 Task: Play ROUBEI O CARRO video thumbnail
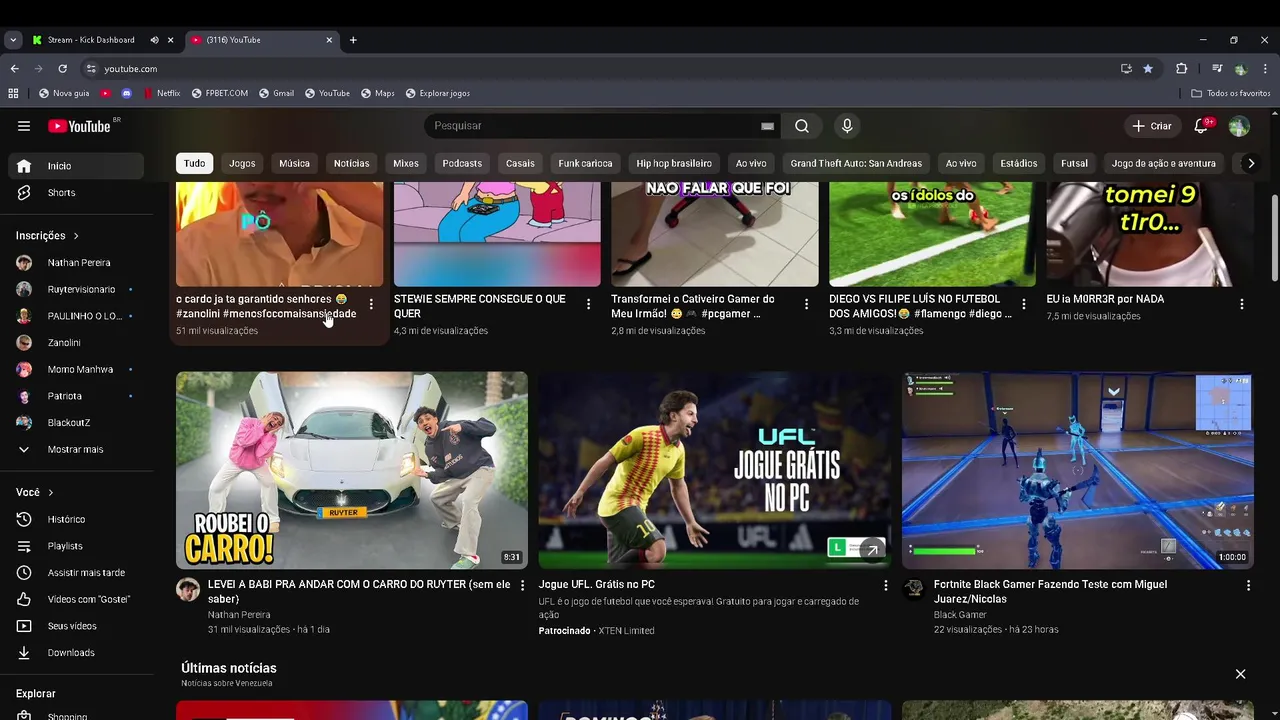click(352, 471)
